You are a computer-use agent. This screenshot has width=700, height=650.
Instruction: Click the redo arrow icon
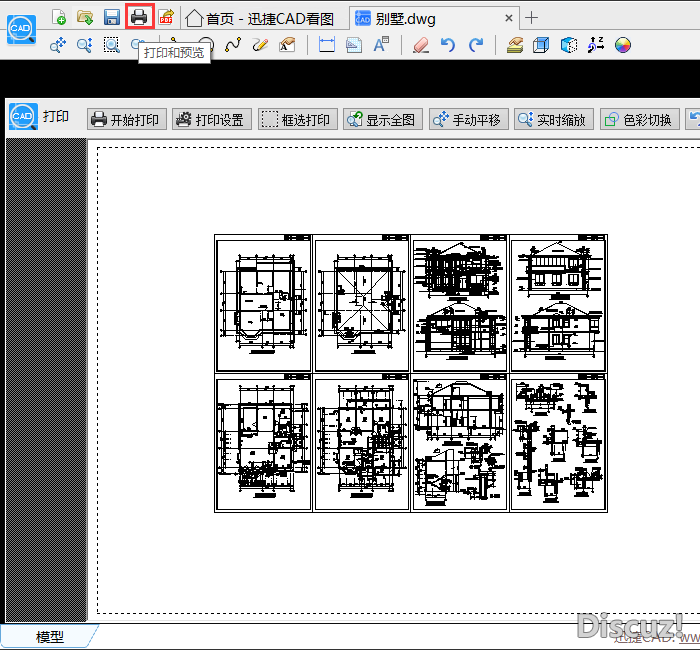coord(476,45)
